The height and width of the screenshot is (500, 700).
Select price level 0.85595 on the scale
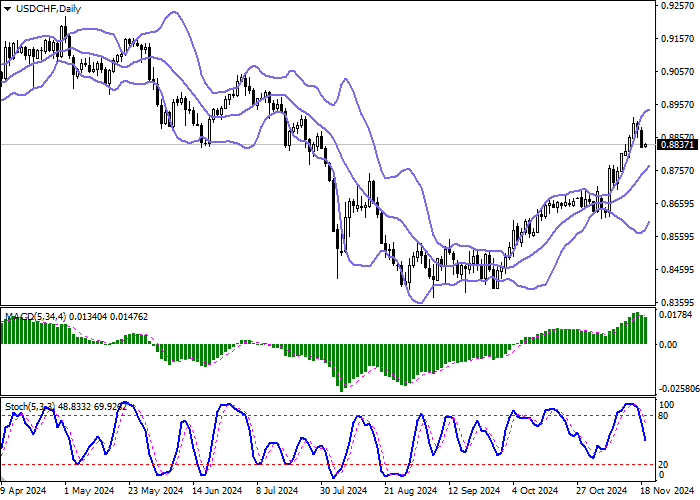[x=677, y=236]
